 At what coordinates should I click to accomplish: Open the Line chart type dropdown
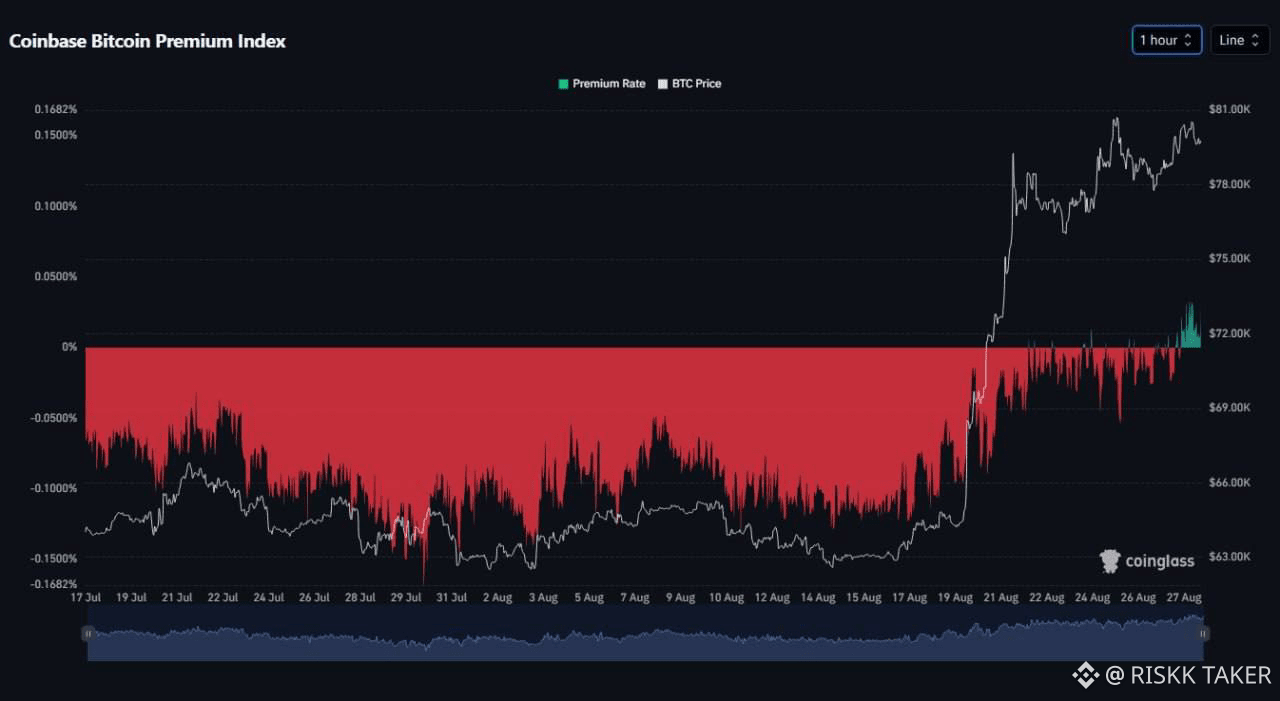(1240, 40)
